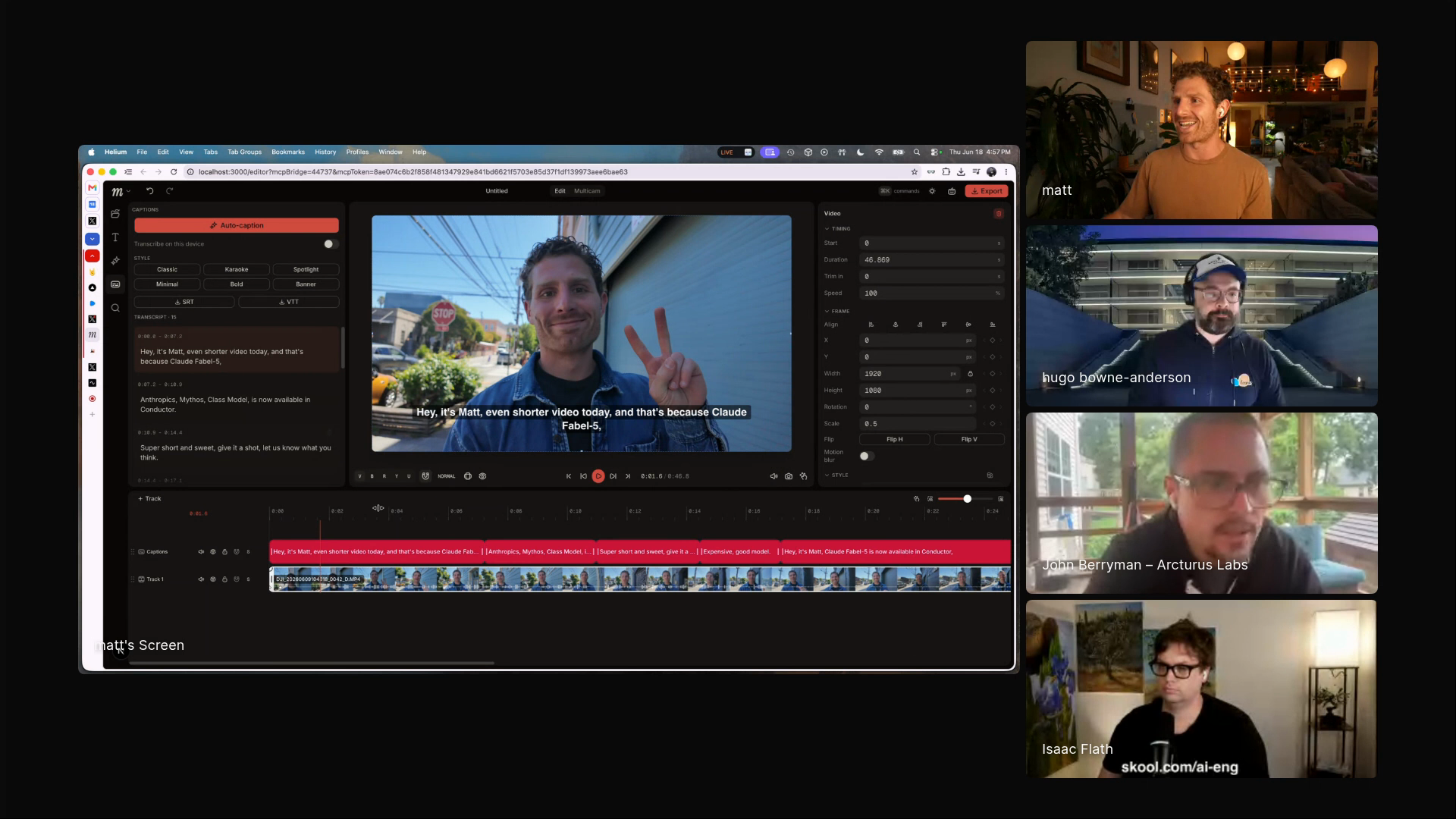Click the Flip H button

pyautogui.click(x=895, y=439)
